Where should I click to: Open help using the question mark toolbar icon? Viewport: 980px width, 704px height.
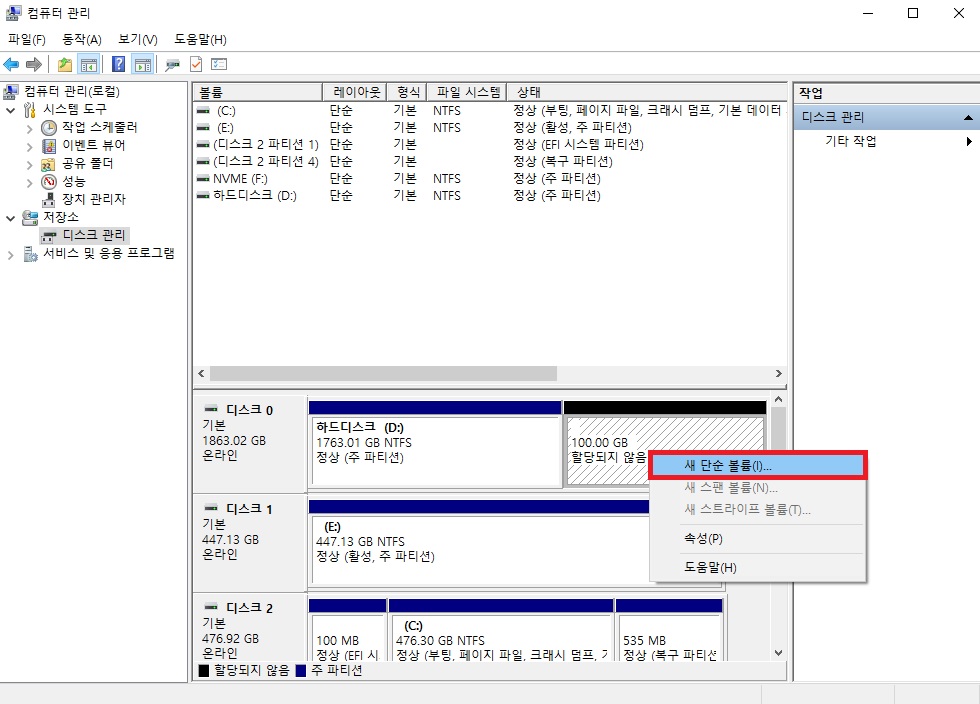coord(119,64)
